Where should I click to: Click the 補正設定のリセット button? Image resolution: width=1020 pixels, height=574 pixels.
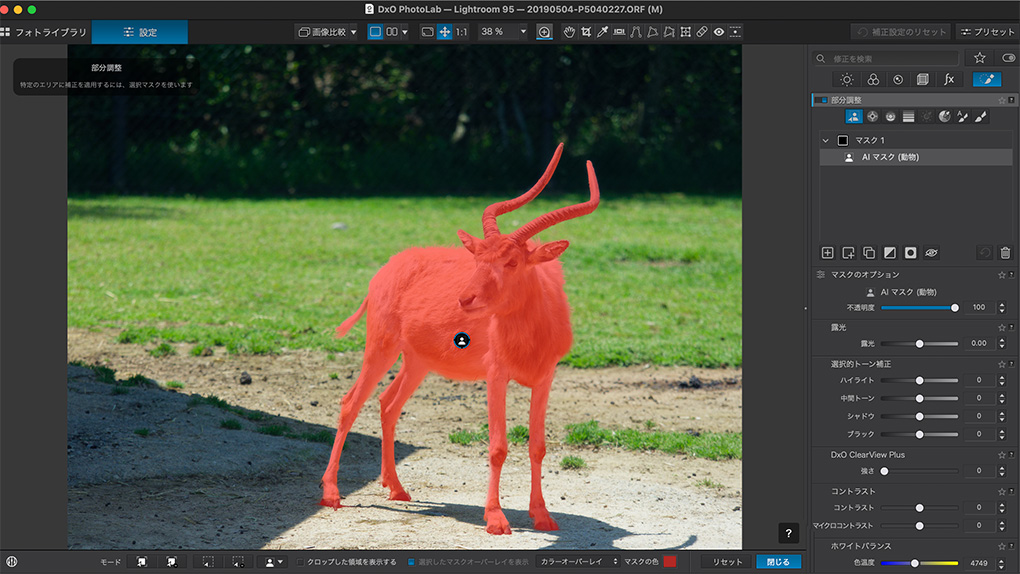[902, 32]
